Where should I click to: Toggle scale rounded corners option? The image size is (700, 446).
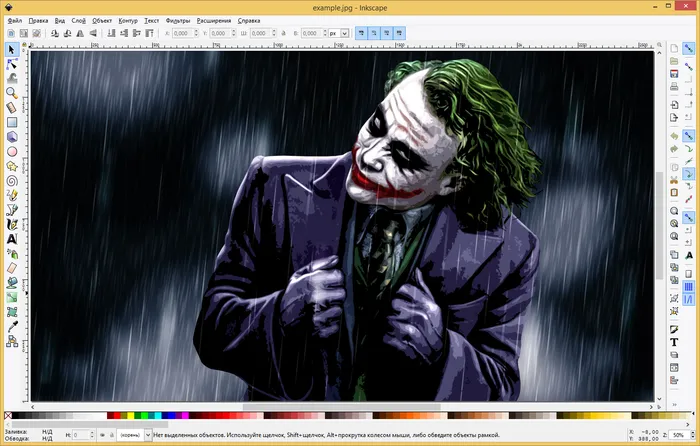tap(374, 33)
